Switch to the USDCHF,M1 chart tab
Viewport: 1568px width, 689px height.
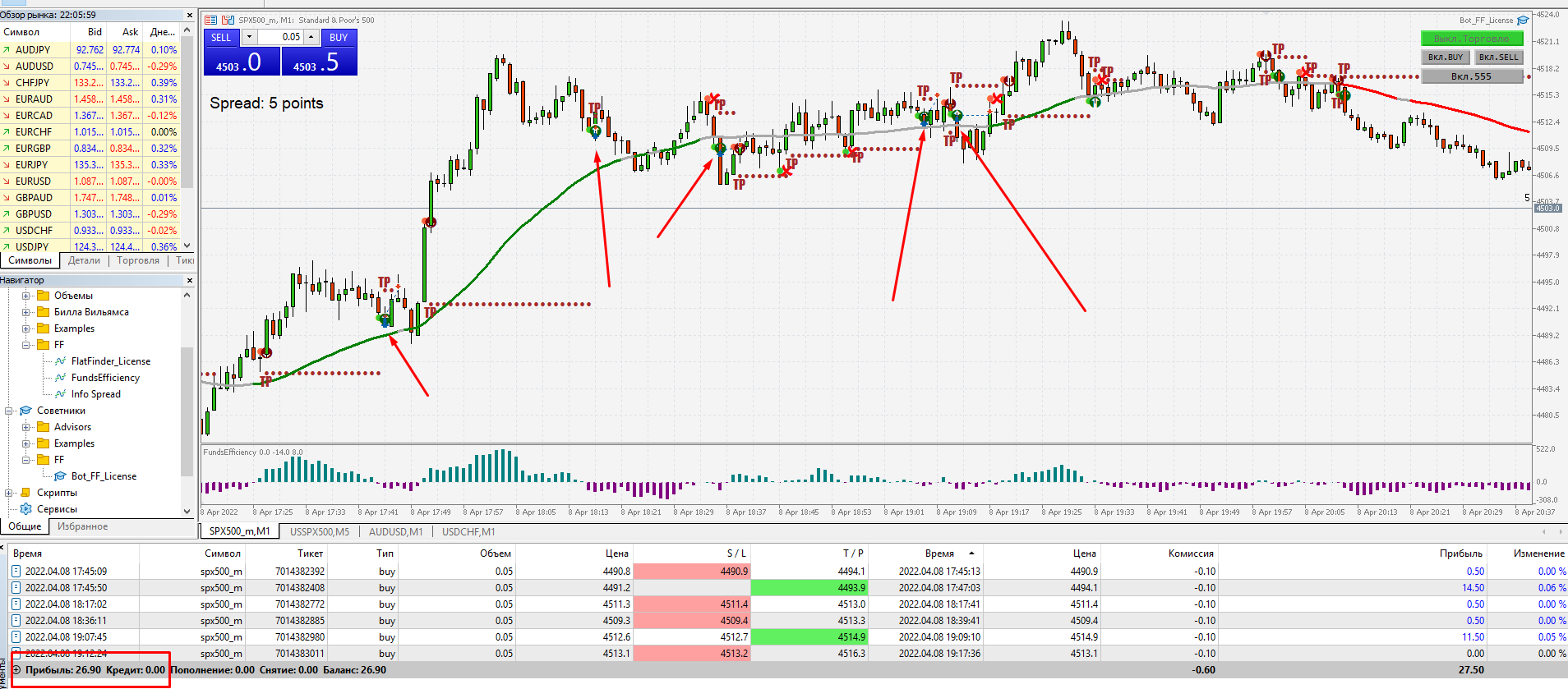[468, 531]
